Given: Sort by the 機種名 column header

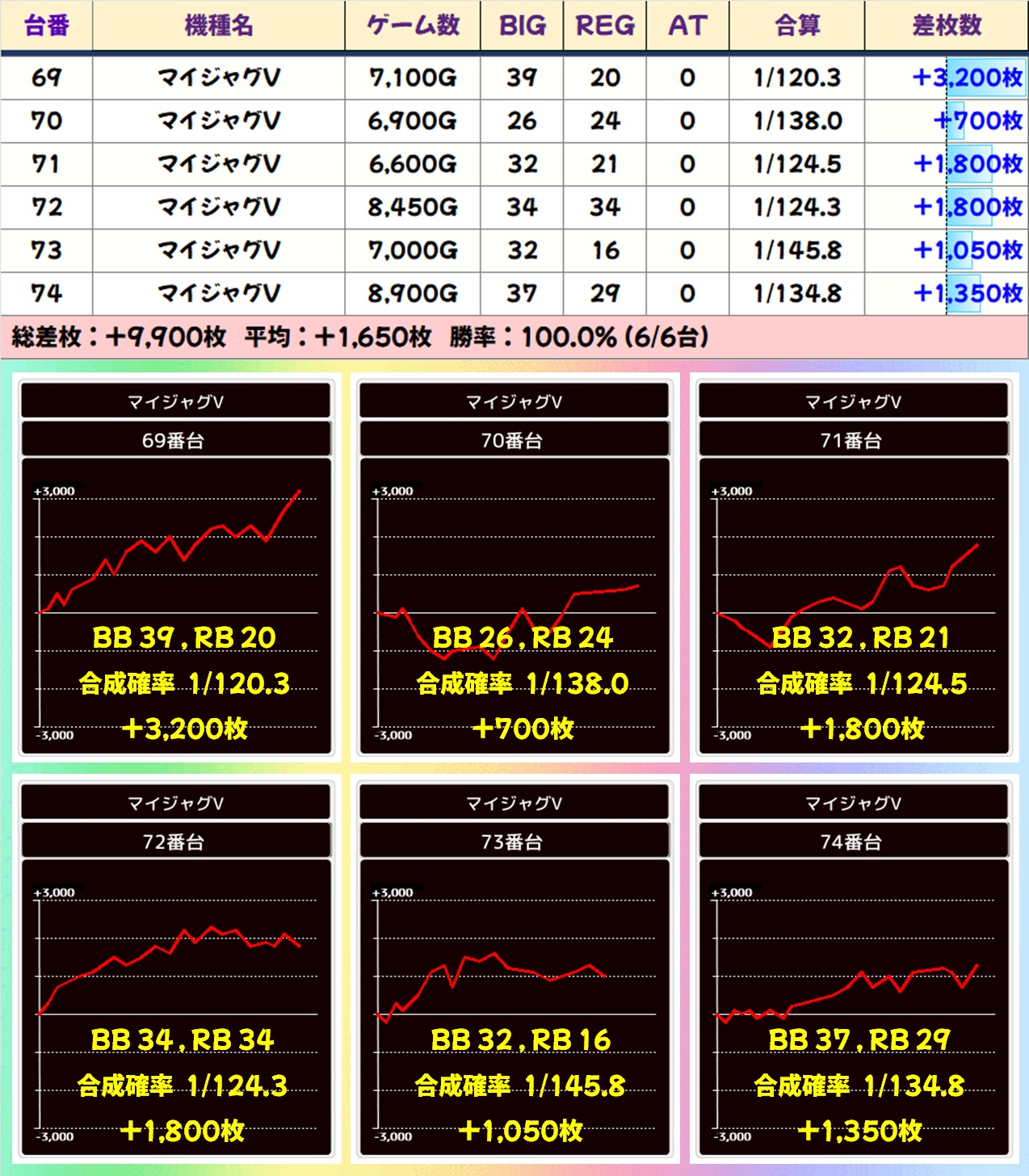Looking at the screenshot, I should [219, 26].
